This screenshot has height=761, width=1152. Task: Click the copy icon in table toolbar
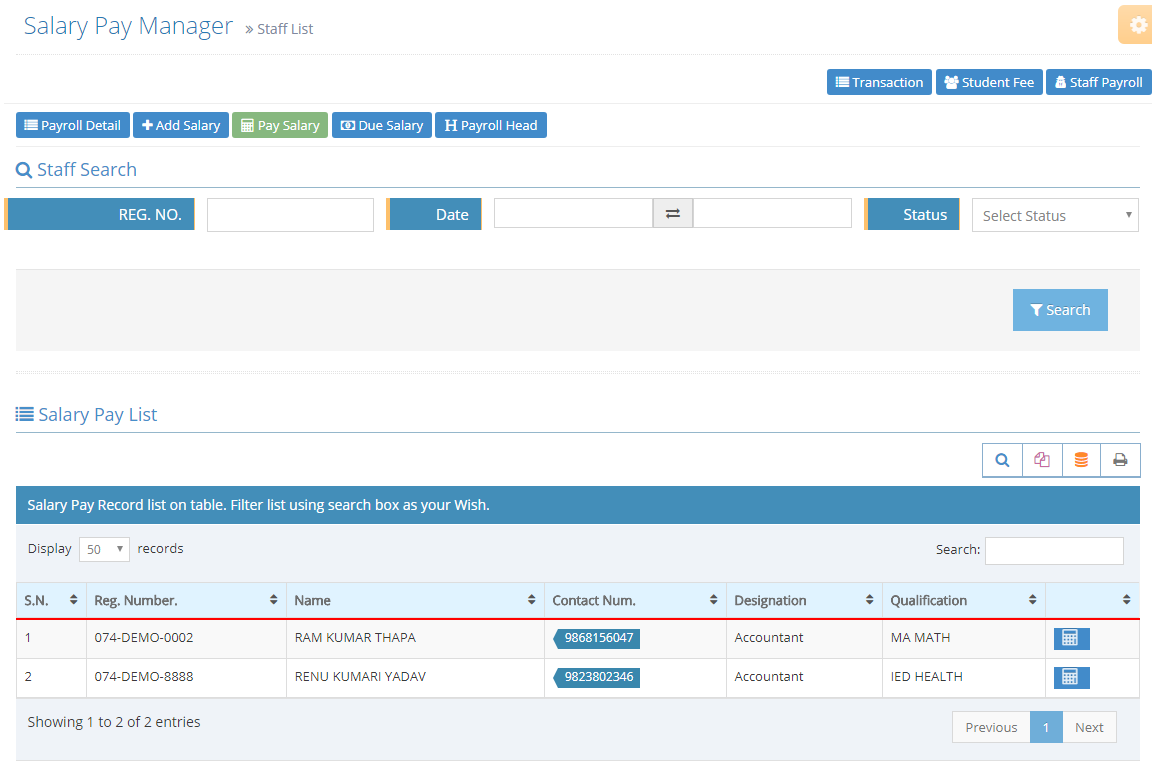click(1042, 460)
